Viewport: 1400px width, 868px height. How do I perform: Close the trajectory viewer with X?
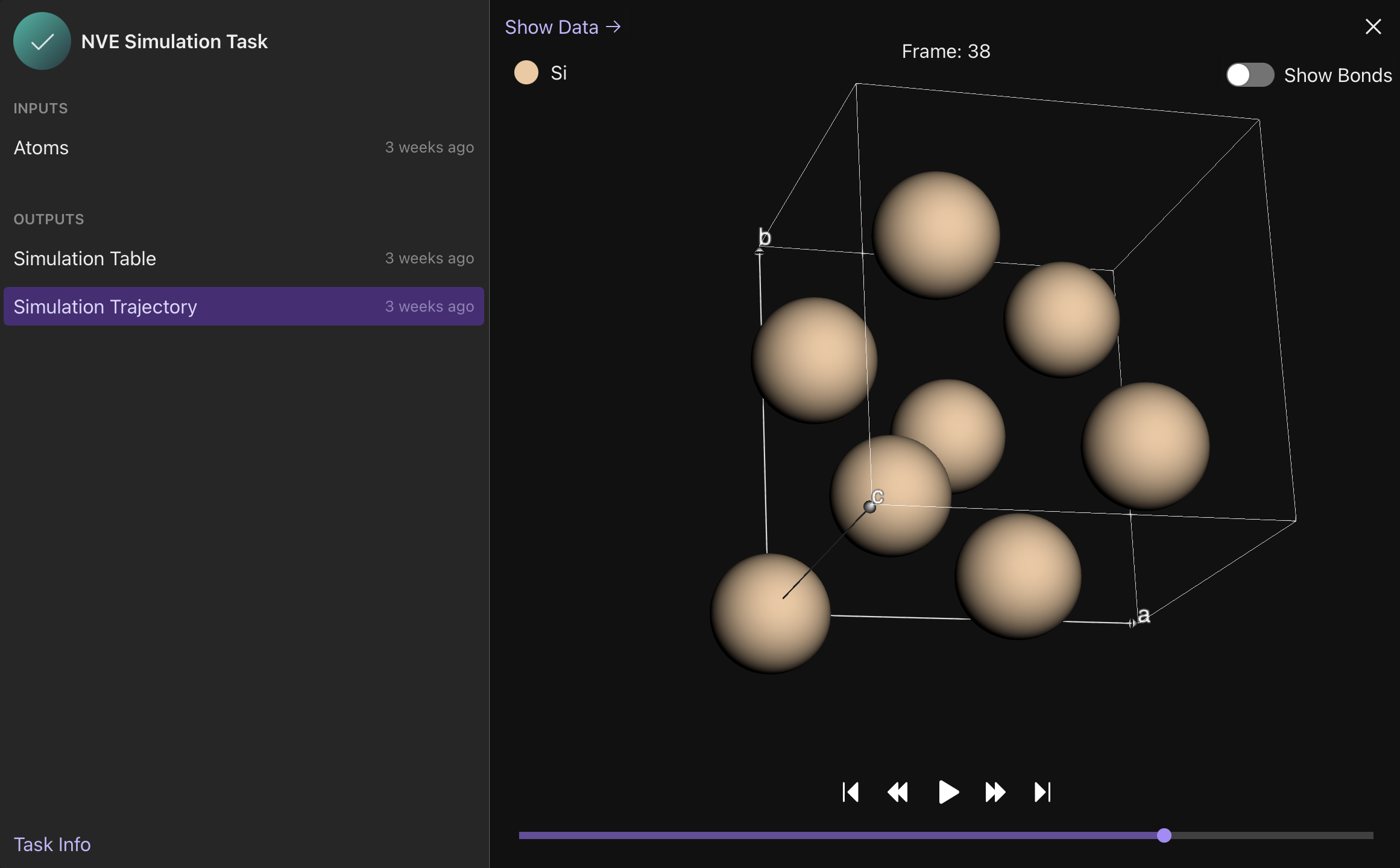click(1373, 27)
